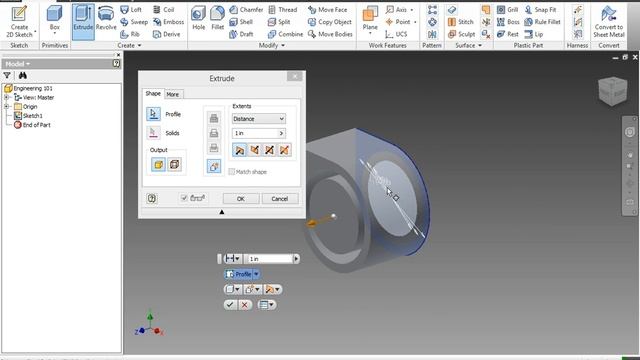Apply the Chamfer tool
640x360 pixels.
(x=246, y=9)
